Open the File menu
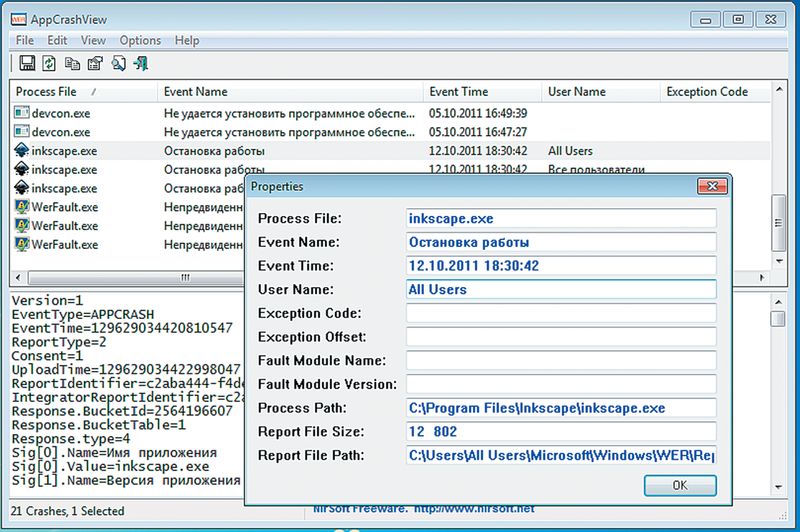This screenshot has width=800, height=532. tap(25, 40)
